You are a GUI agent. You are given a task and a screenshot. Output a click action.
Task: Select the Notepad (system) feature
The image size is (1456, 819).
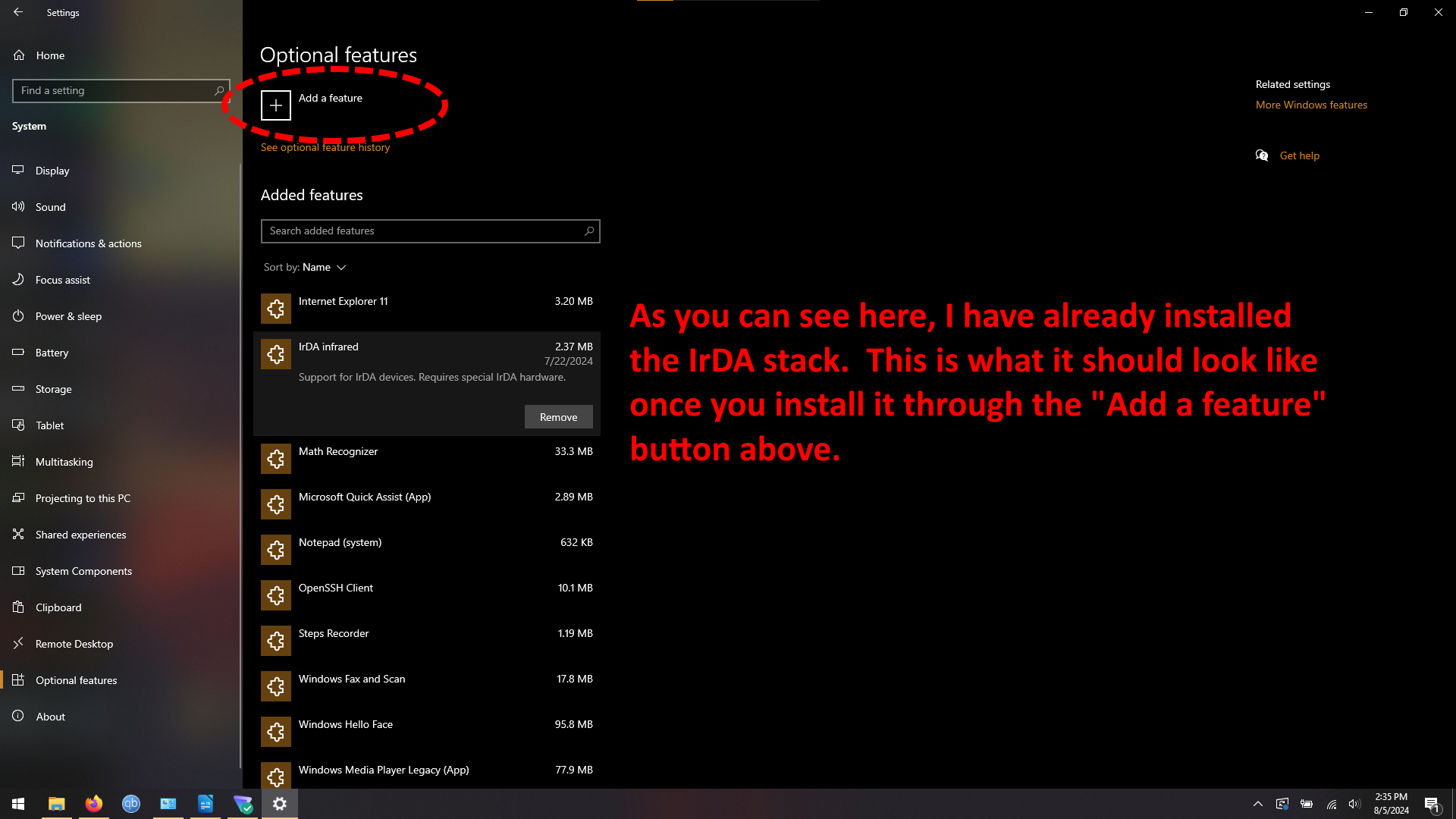coord(427,550)
